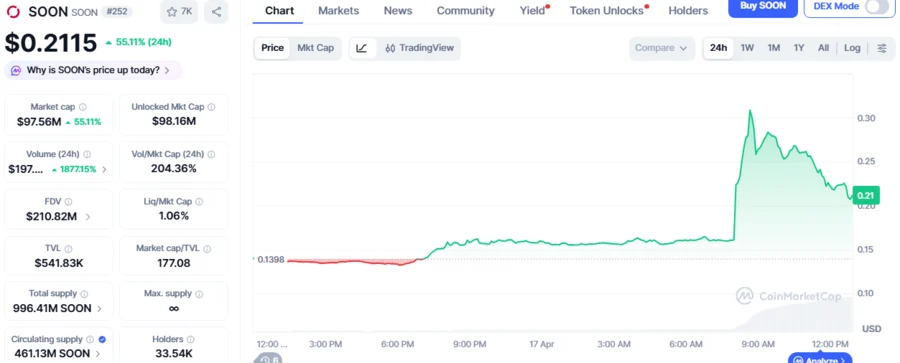Screen dimensions: 900x363
Task: Open the Compare dropdown
Action: (x=662, y=48)
